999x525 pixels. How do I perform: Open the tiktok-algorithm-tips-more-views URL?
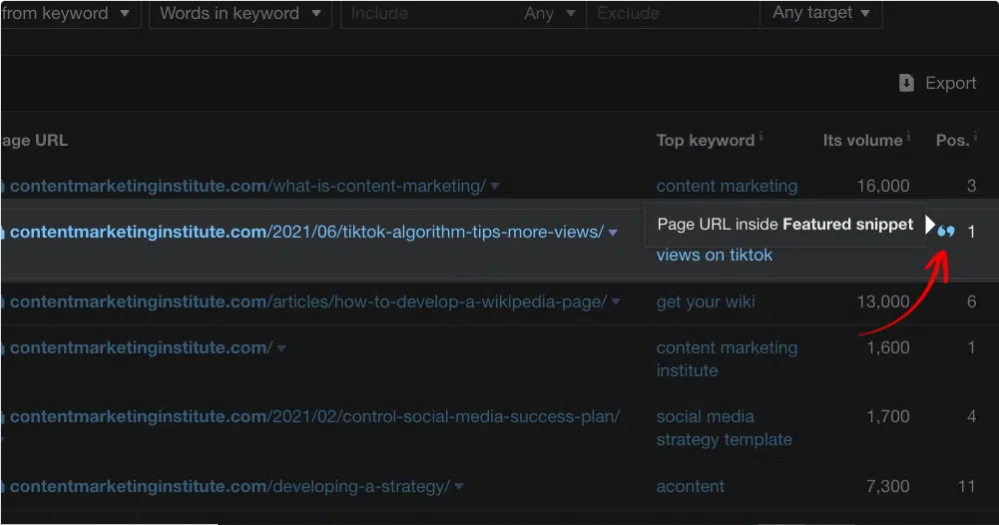click(x=306, y=232)
